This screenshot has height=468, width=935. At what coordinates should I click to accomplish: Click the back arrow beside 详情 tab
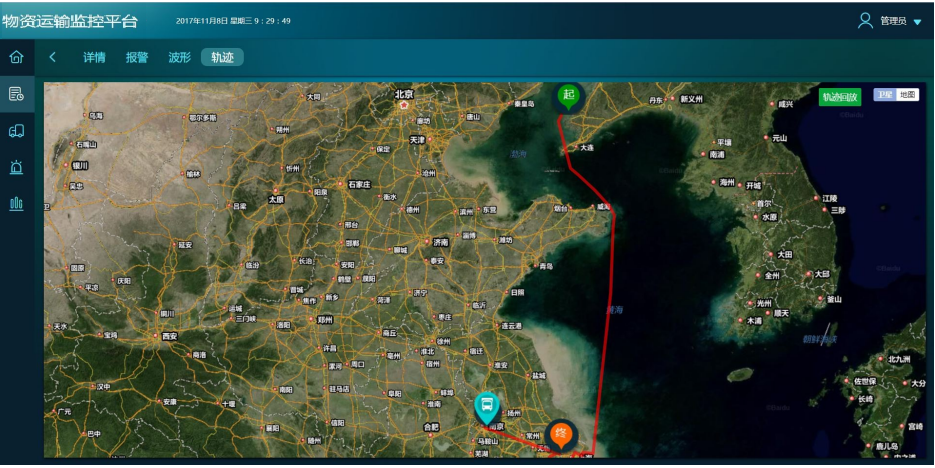(x=52, y=58)
